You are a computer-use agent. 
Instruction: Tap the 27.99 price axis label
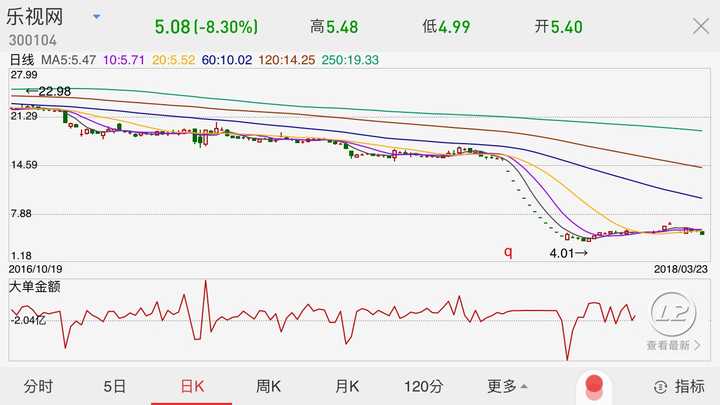(x=24, y=75)
